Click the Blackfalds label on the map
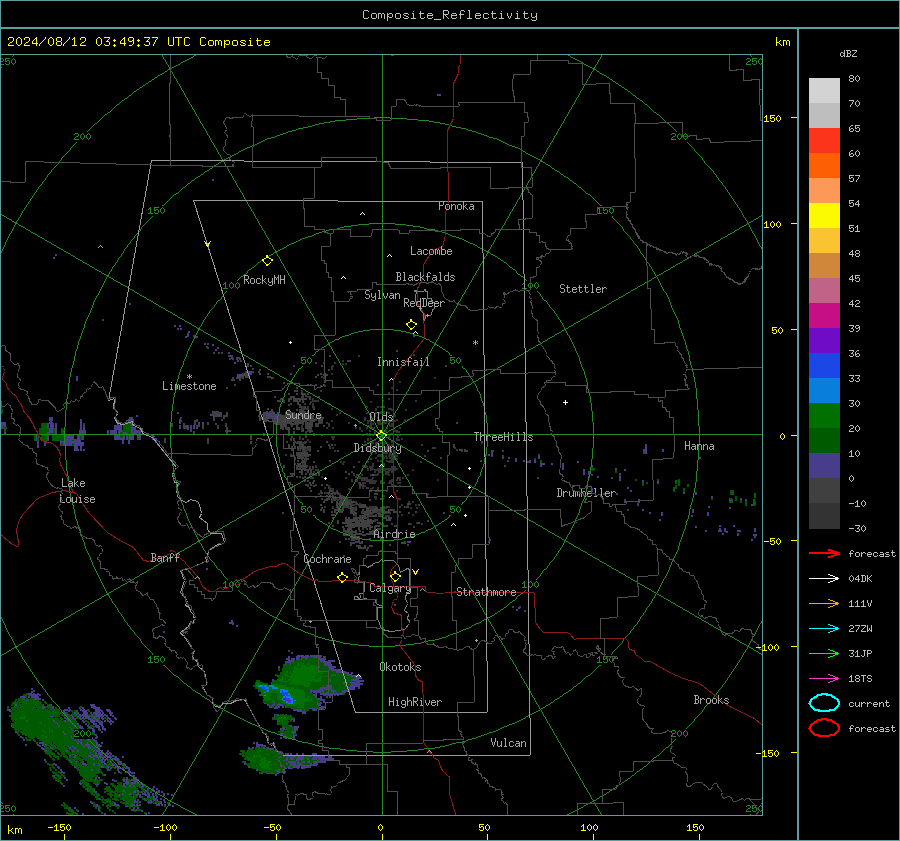This screenshot has width=900, height=841. pyautogui.click(x=425, y=277)
